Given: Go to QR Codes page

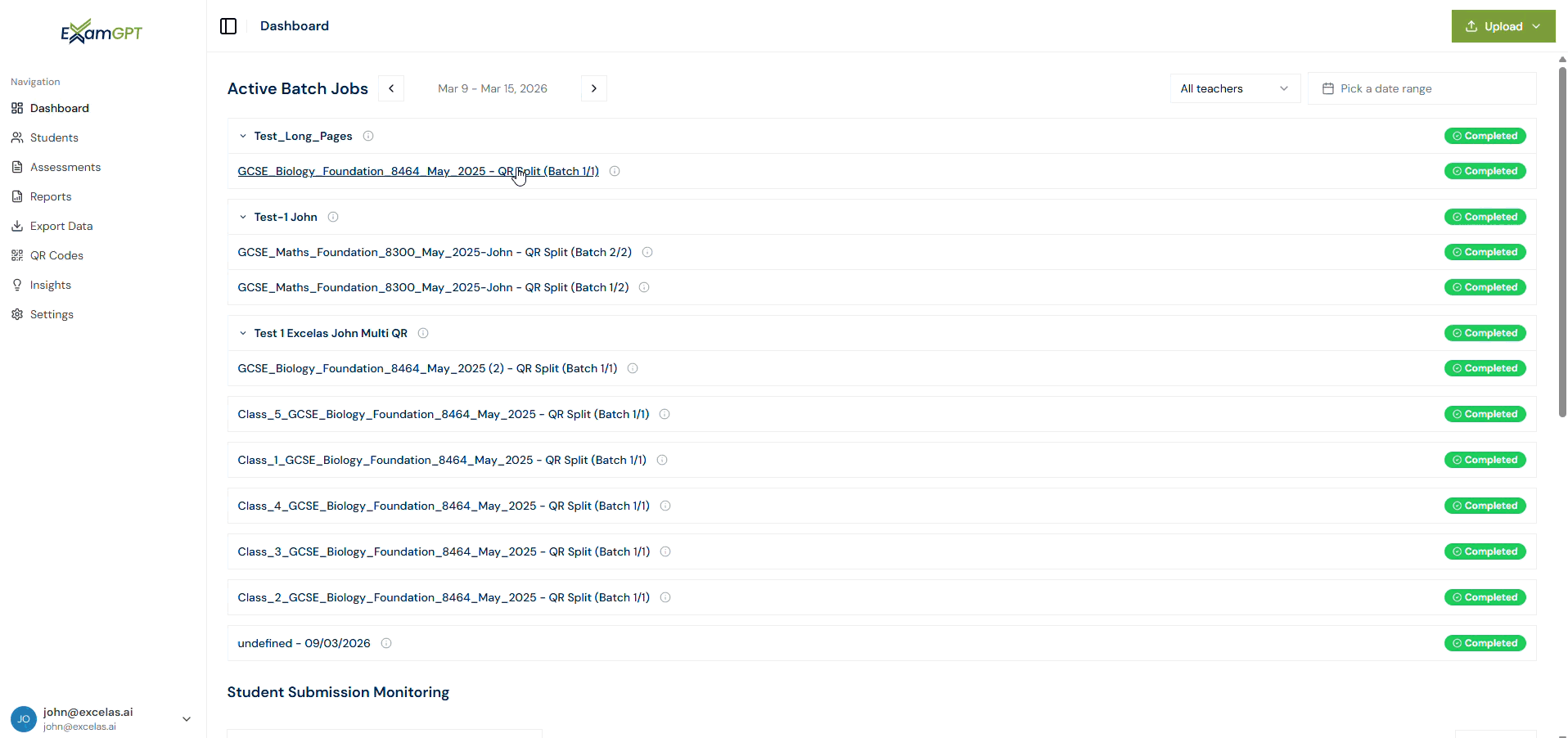Looking at the screenshot, I should pyautogui.click(x=56, y=255).
